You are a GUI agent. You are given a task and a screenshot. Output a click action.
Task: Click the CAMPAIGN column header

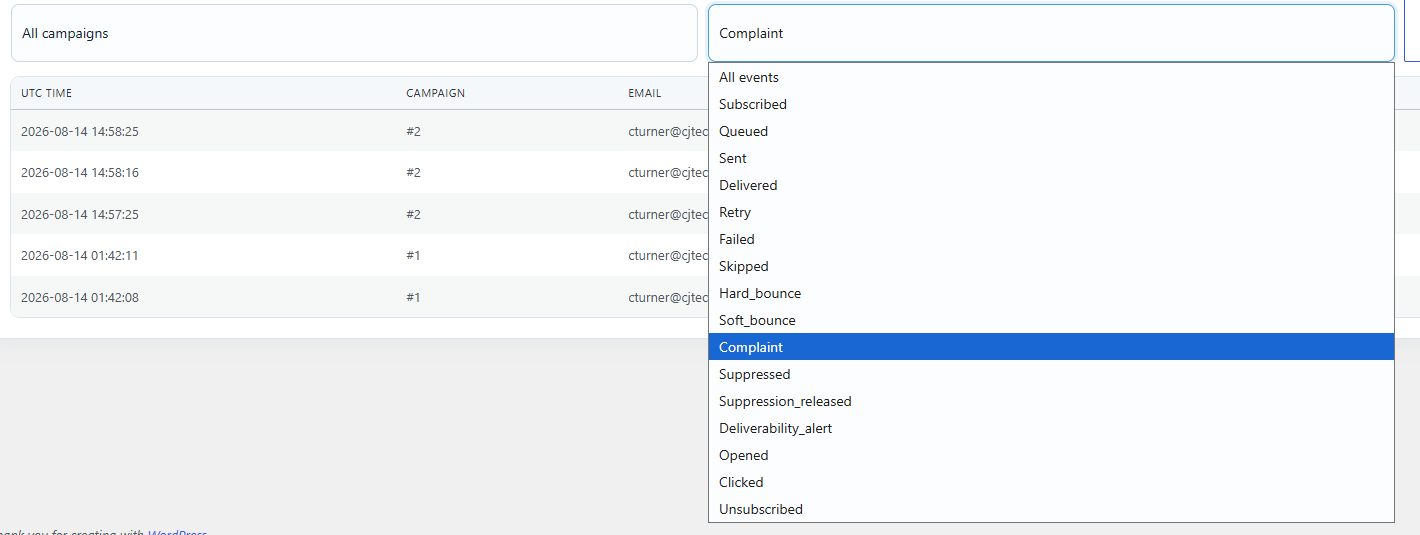435,93
